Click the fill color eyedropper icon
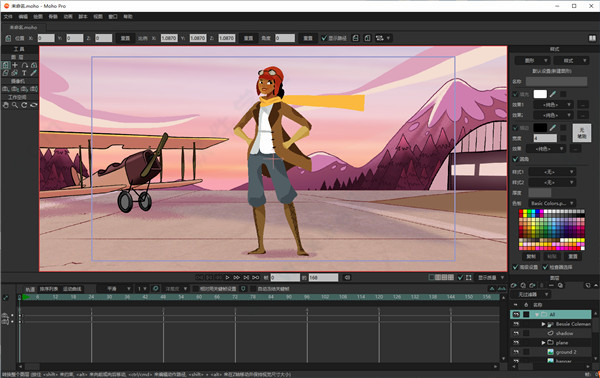Image resolution: width=600 pixels, height=378 pixels. tap(553, 94)
